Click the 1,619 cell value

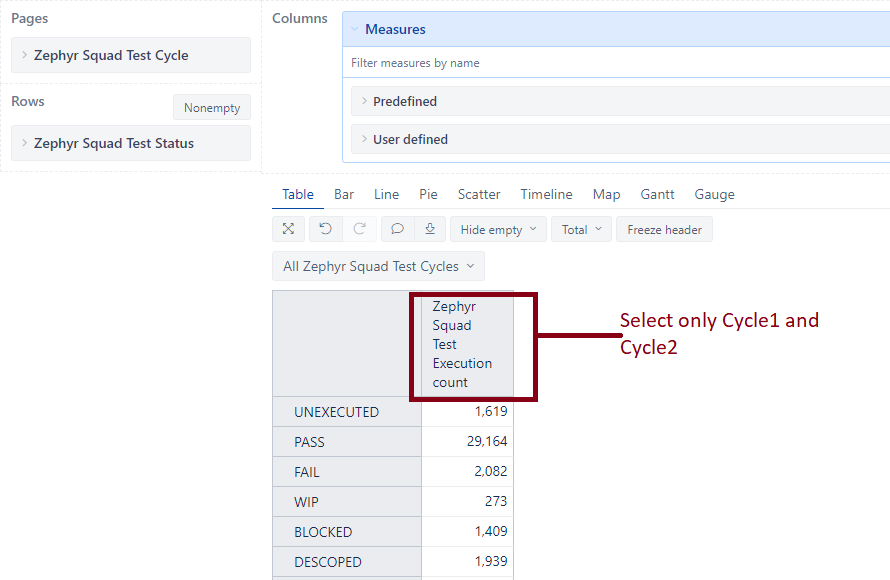point(491,411)
